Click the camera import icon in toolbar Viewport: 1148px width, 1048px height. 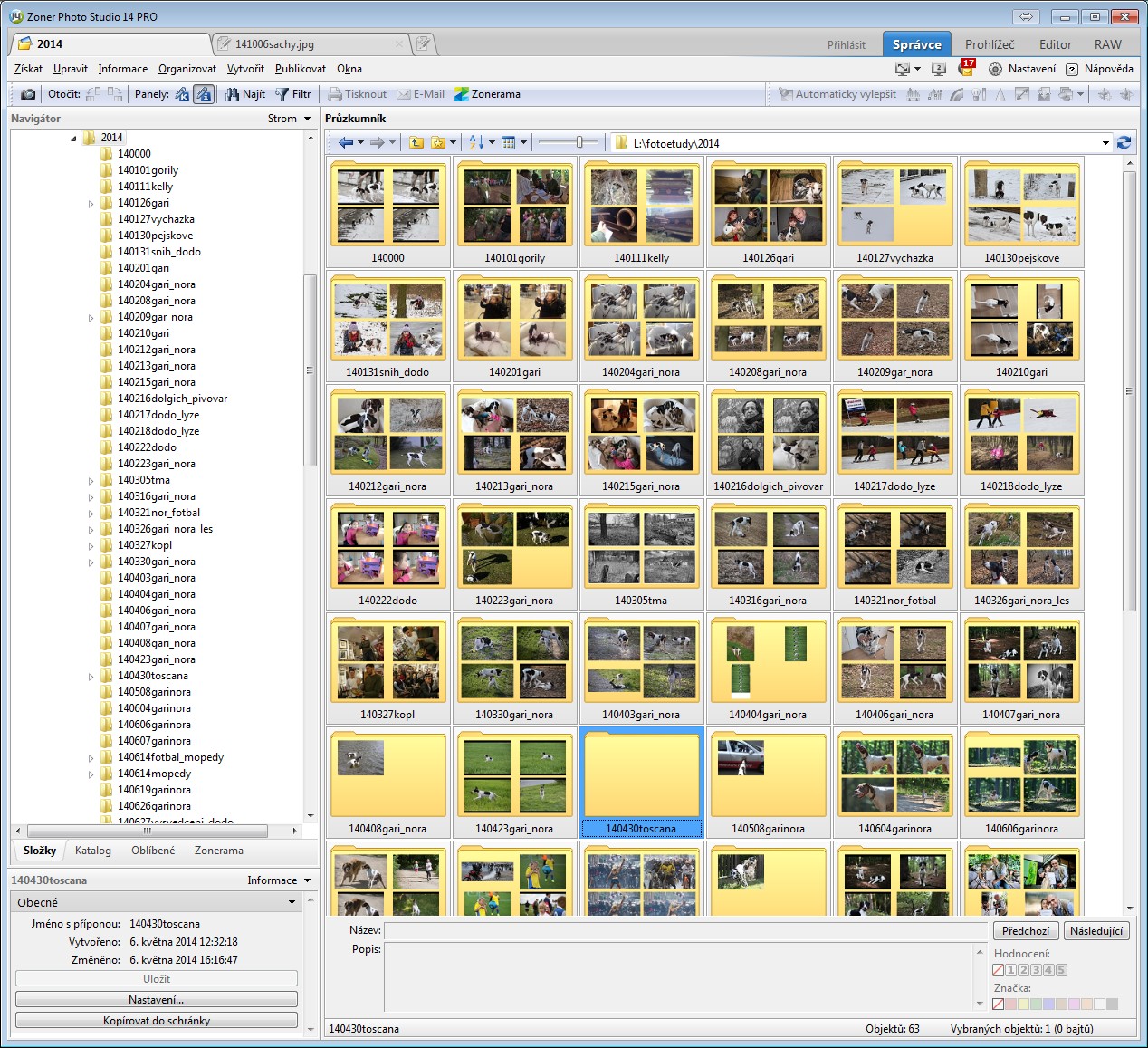(x=28, y=94)
